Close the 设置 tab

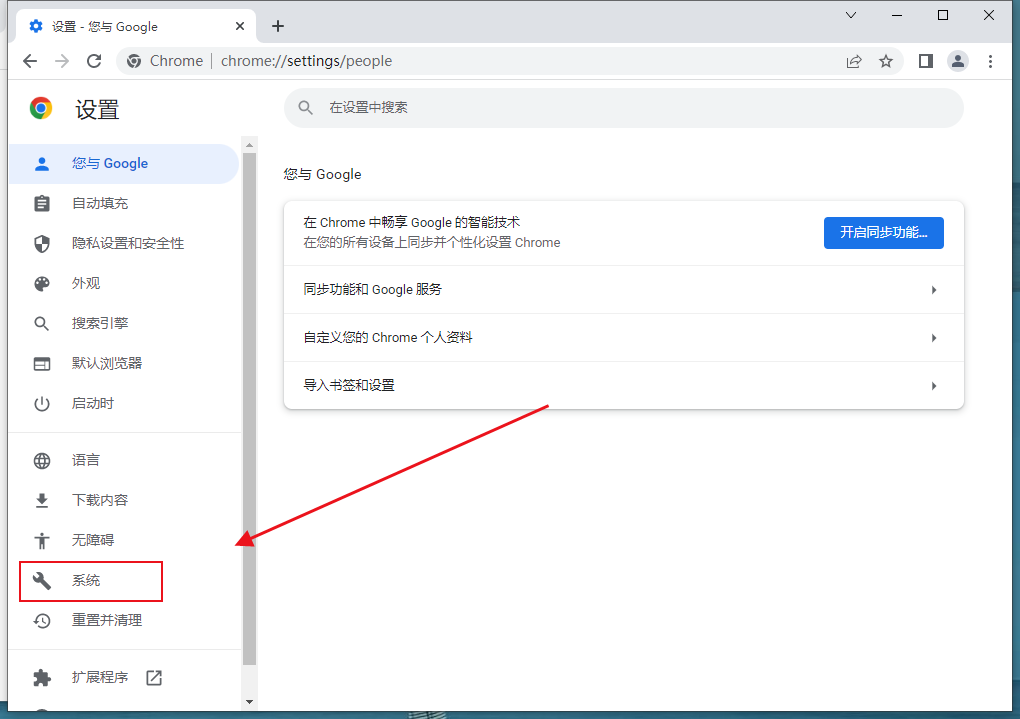point(240,26)
